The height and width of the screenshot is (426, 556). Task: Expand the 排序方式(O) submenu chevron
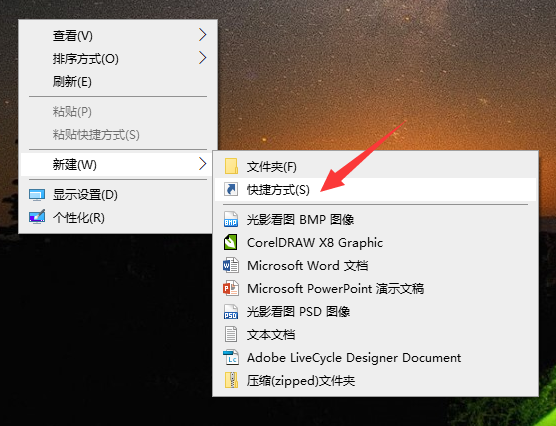[202, 58]
